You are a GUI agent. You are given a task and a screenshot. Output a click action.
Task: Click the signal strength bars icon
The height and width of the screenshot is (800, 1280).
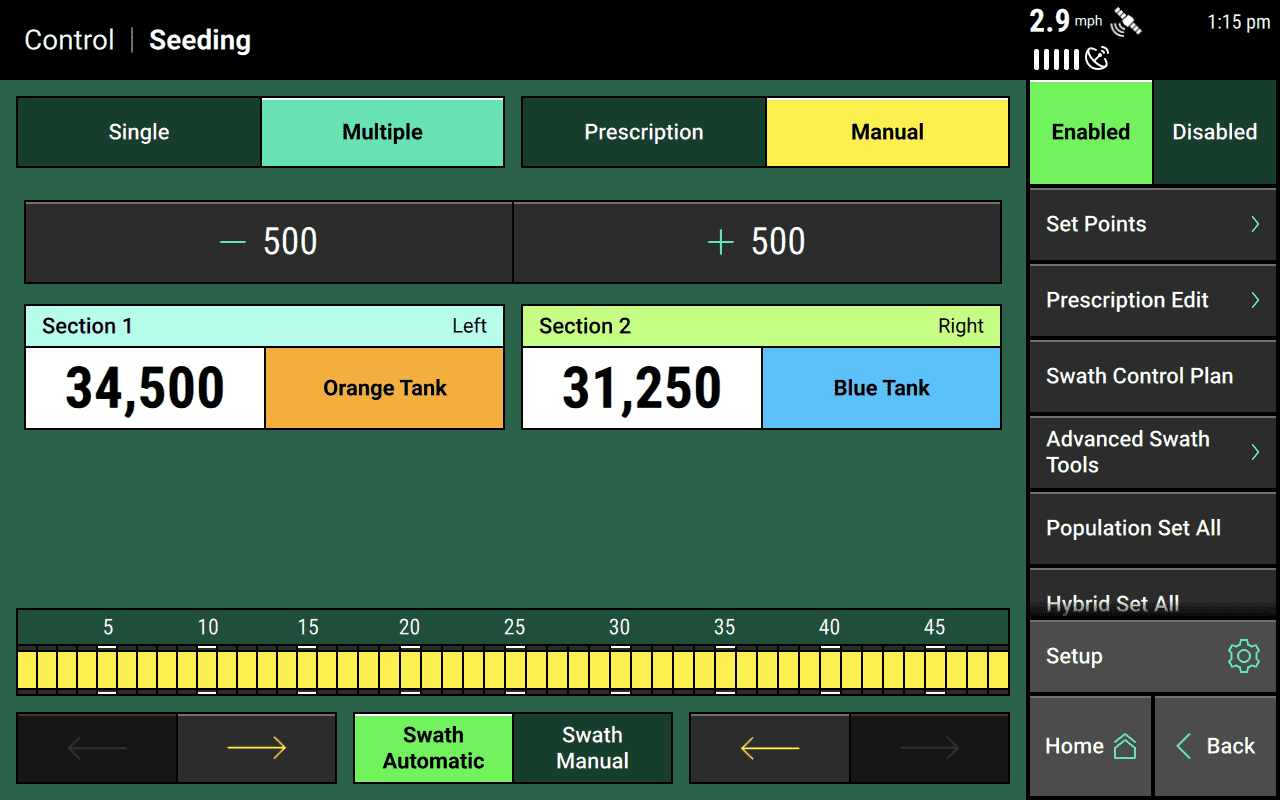pos(1056,60)
